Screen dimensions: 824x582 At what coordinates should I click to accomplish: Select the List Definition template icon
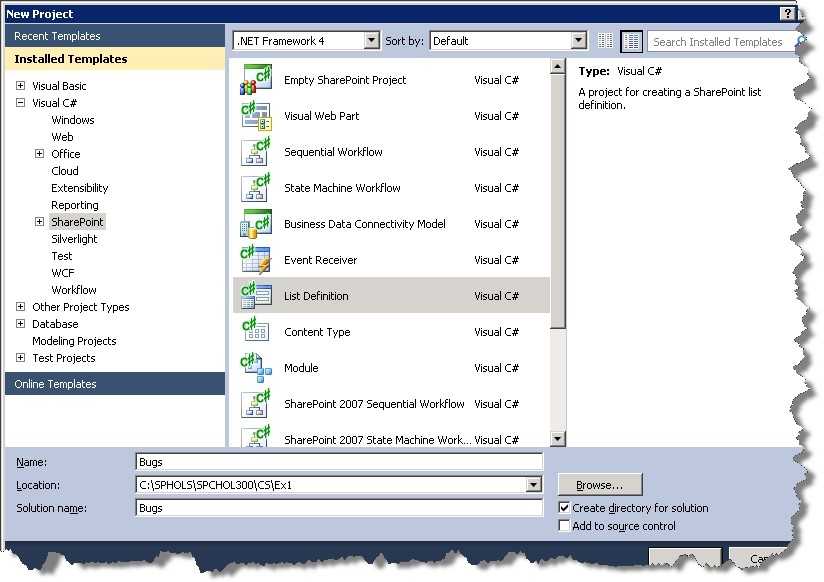[256, 296]
